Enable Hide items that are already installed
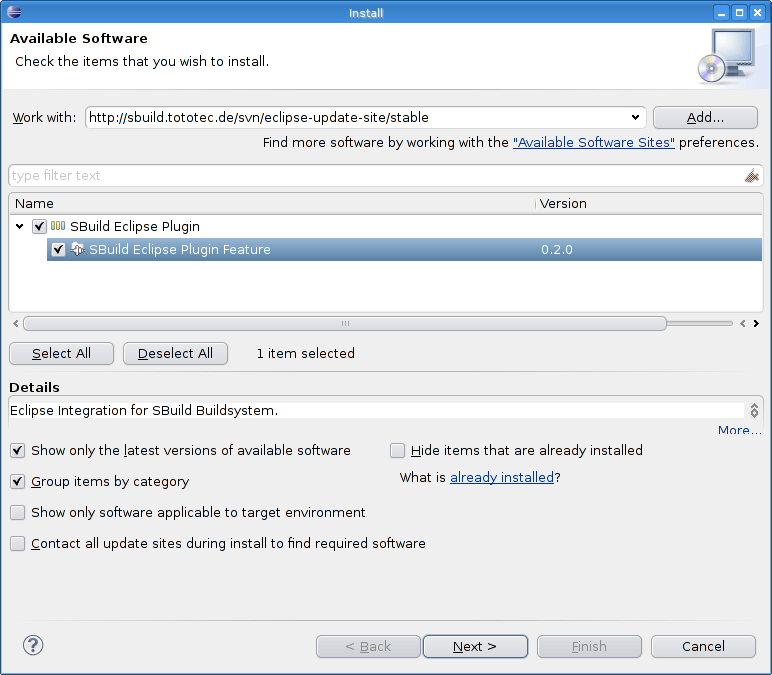 point(397,450)
